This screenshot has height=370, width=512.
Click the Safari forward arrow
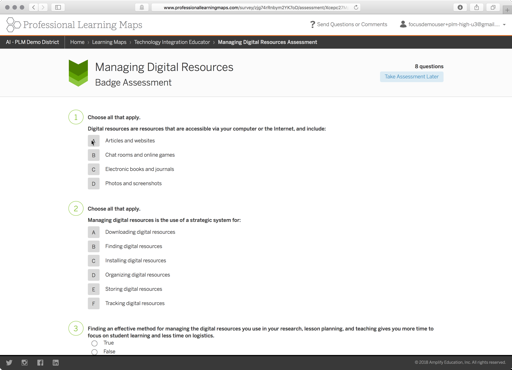click(x=43, y=7)
